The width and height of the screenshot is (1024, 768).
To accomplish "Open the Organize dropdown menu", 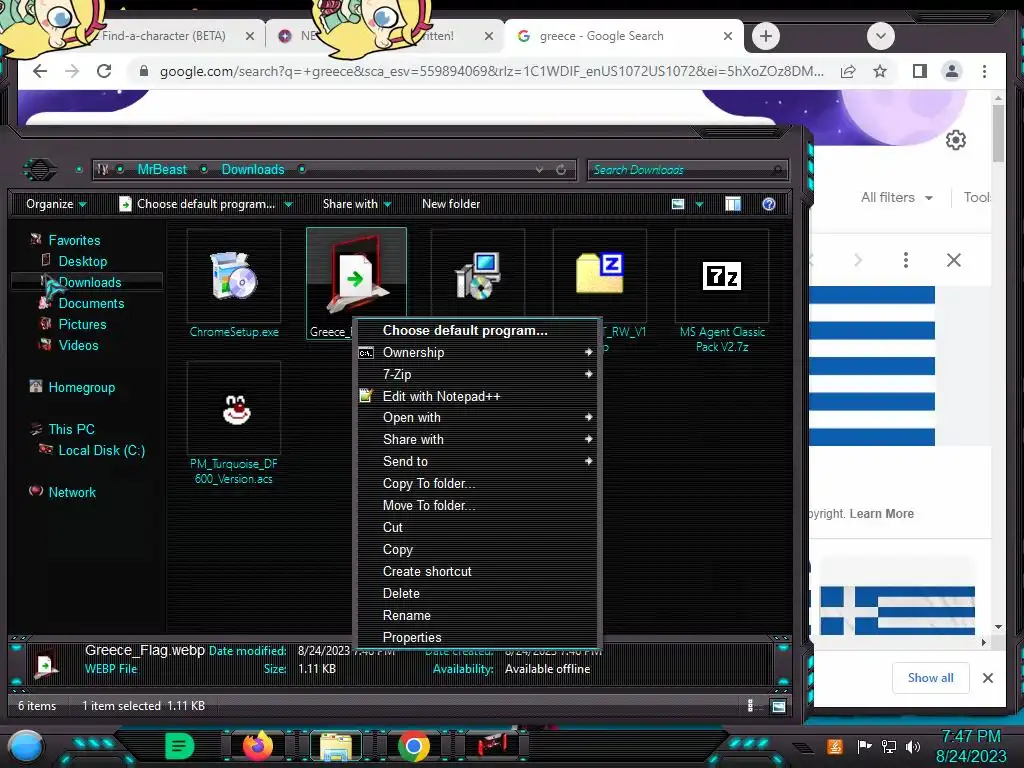I will (x=56, y=204).
